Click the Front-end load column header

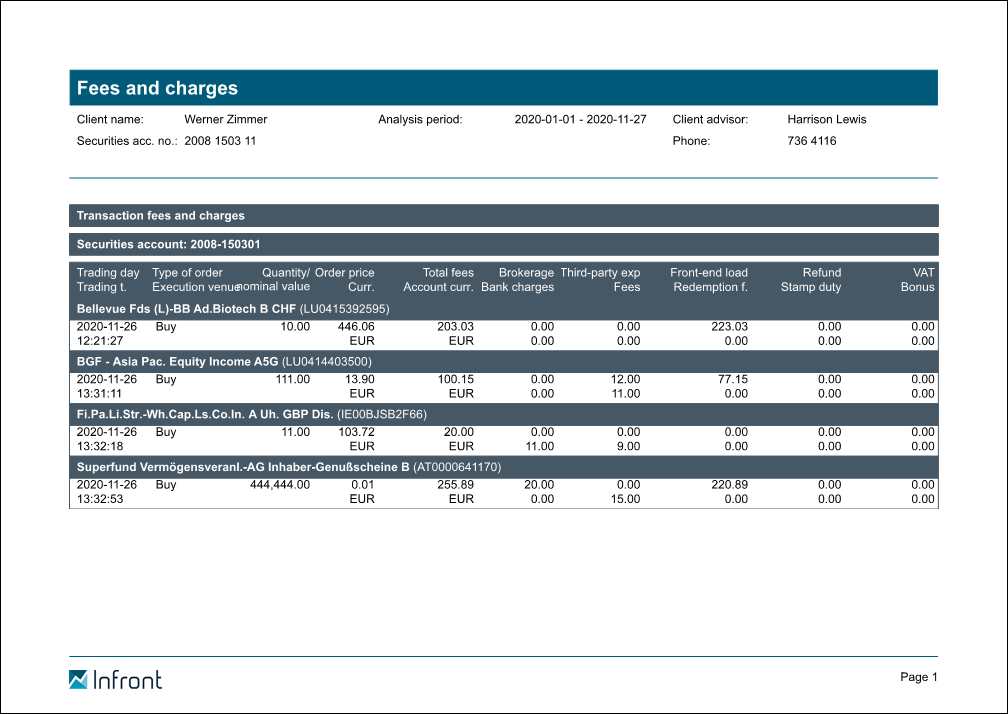coord(708,272)
